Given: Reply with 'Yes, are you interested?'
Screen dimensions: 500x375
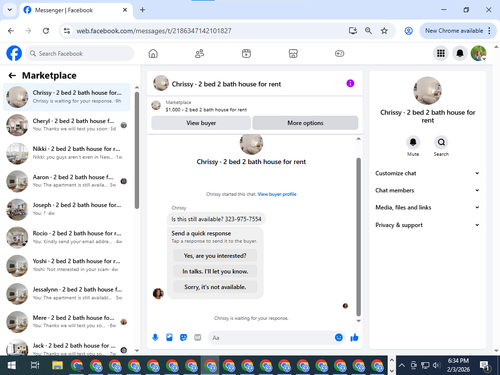Looking at the screenshot, I should 215,256.
